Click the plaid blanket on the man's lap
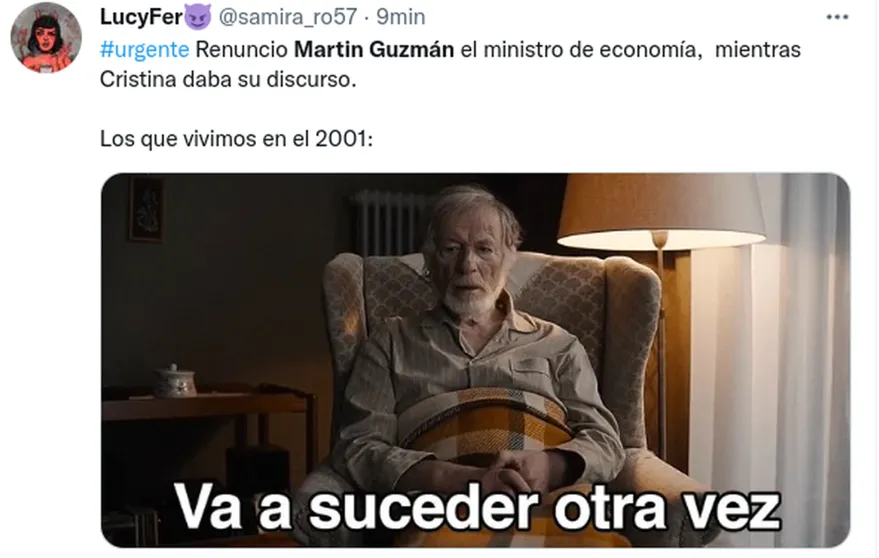 (x=487, y=425)
